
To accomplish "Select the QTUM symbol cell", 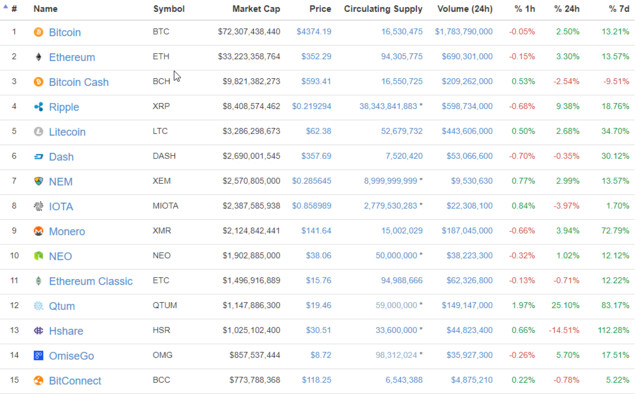I will (x=165, y=305).
